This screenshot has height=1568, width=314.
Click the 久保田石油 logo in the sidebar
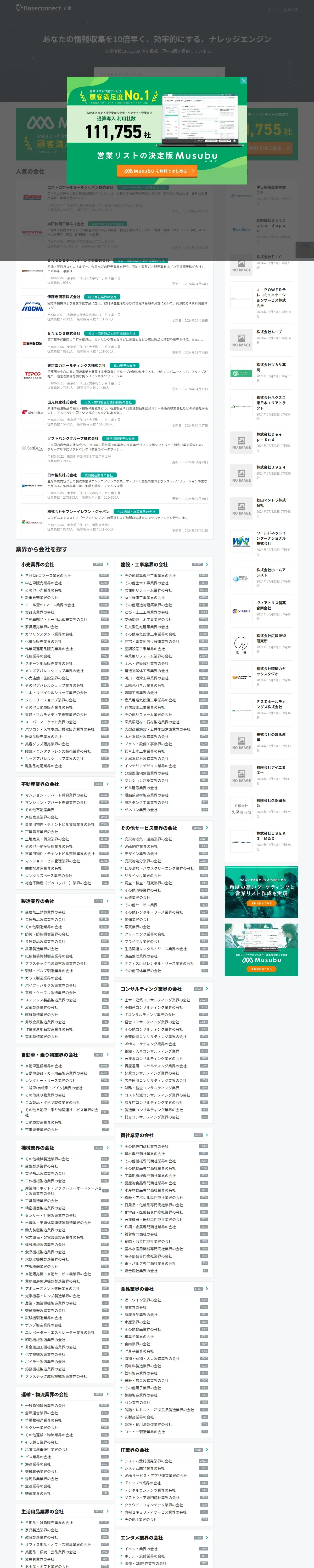242,809
